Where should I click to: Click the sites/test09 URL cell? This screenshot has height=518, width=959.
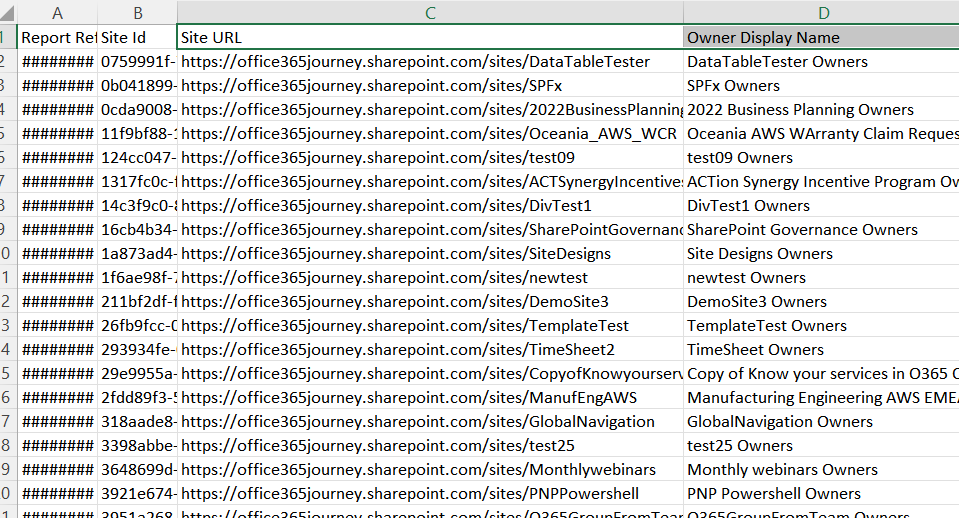pos(430,158)
